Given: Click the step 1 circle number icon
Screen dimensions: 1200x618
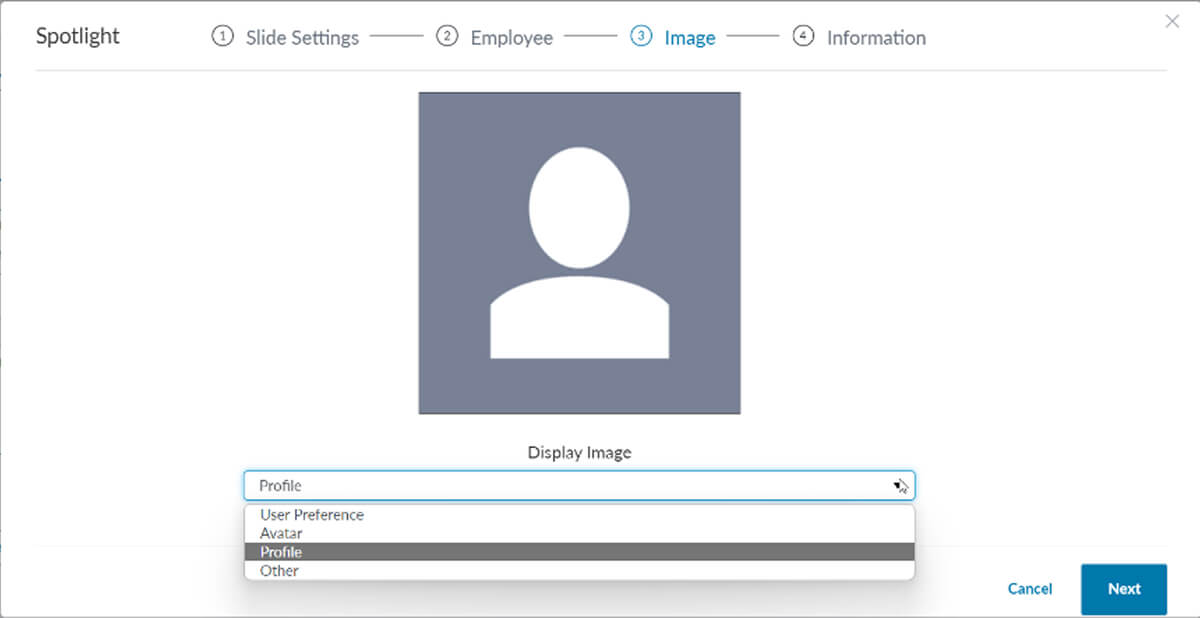Looking at the screenshot, I should (222, 37).
